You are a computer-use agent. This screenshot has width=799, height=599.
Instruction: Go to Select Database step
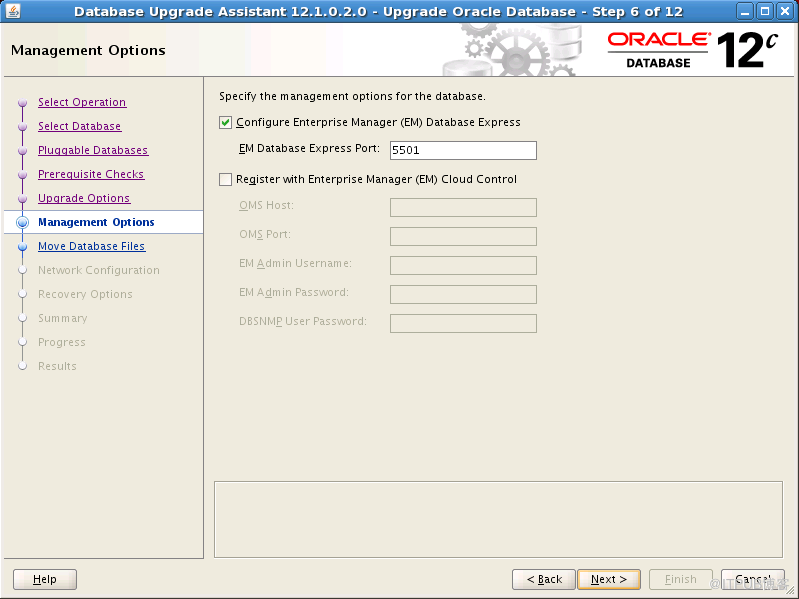79,126
